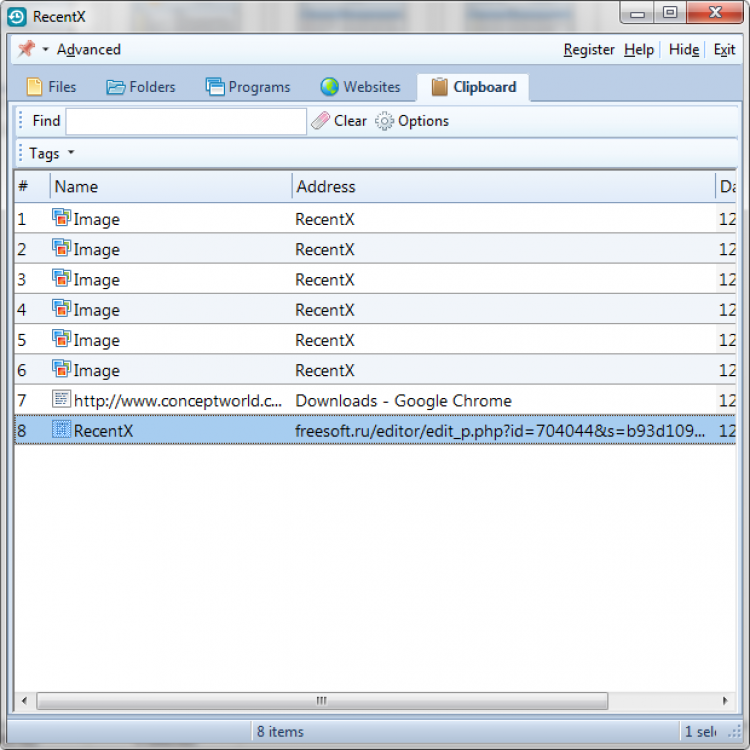This screenshot has height=750, width=750.
Task: Click RecentX address in row 1
Action: 325,220
